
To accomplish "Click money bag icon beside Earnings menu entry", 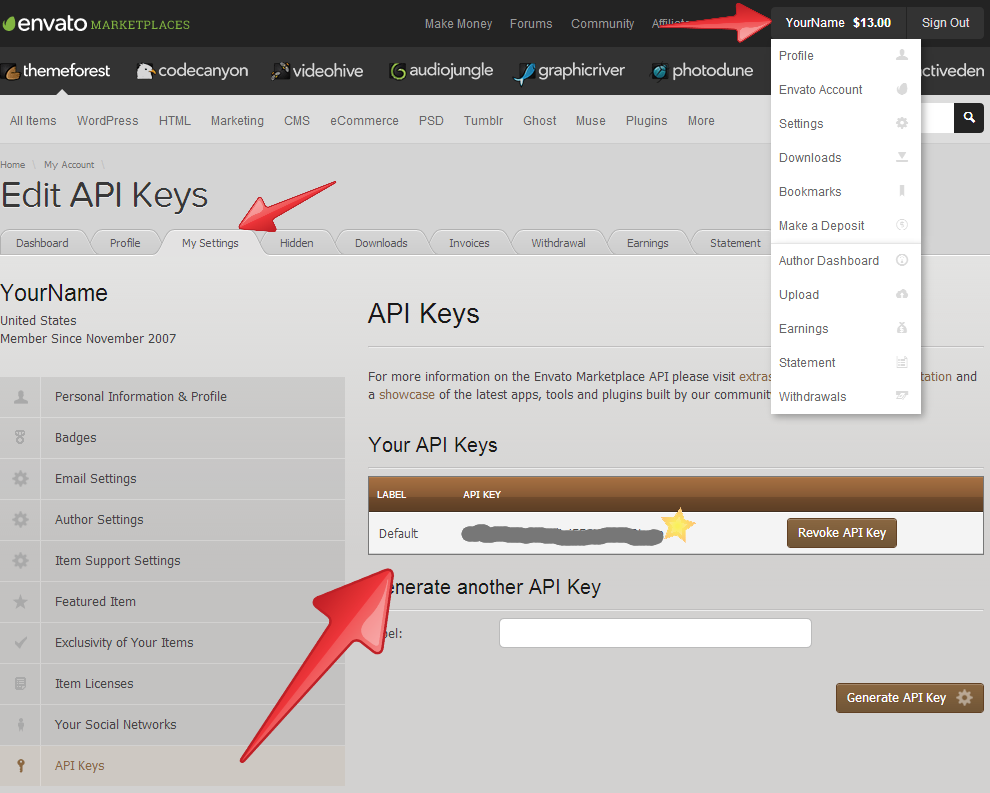I will [x=902, y=328].
